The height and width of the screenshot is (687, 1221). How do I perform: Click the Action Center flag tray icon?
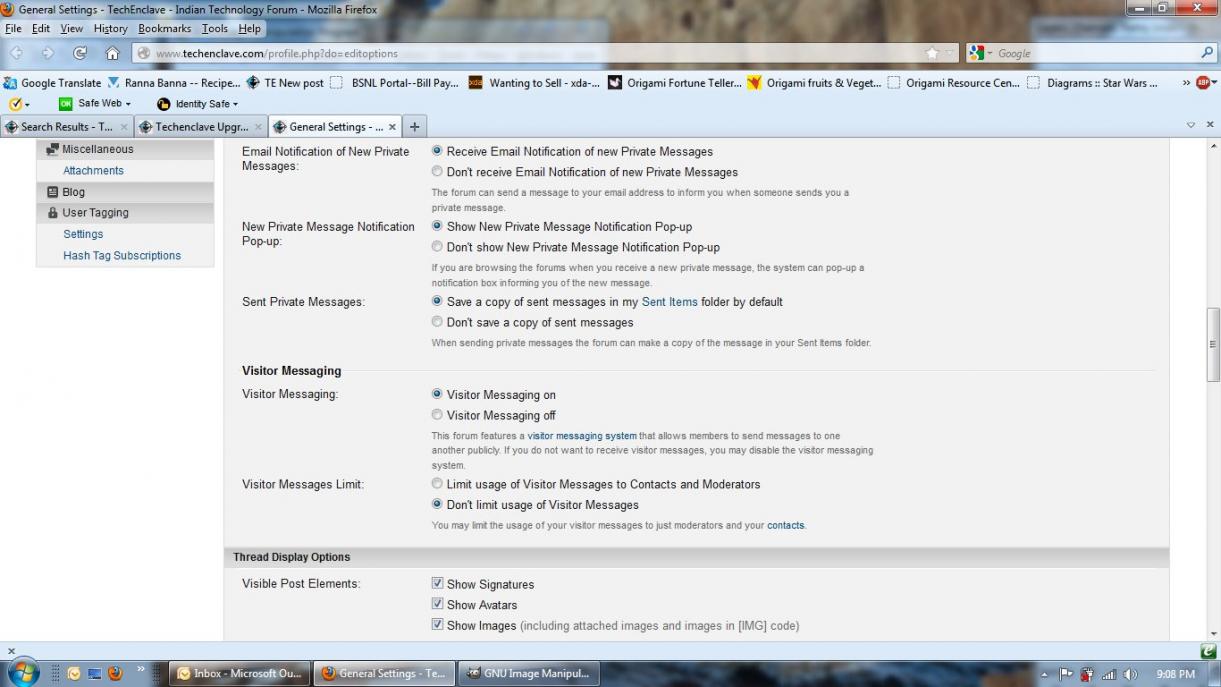[1066, 674]
